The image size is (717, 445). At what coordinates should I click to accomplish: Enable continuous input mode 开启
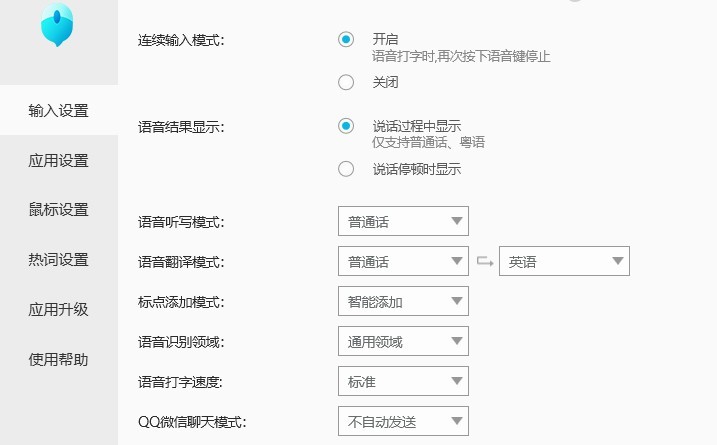tap(346, 39)
